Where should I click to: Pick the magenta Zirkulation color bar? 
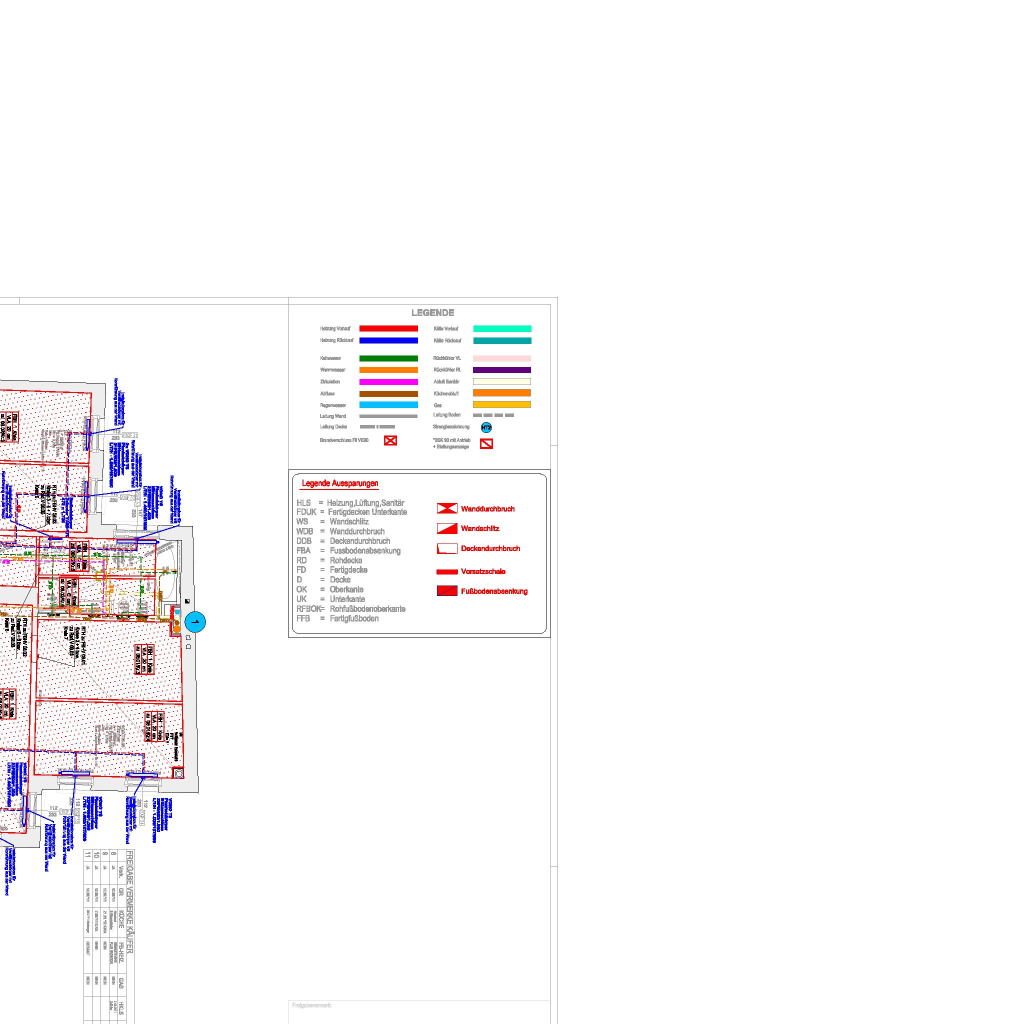(x=388, y=382)
